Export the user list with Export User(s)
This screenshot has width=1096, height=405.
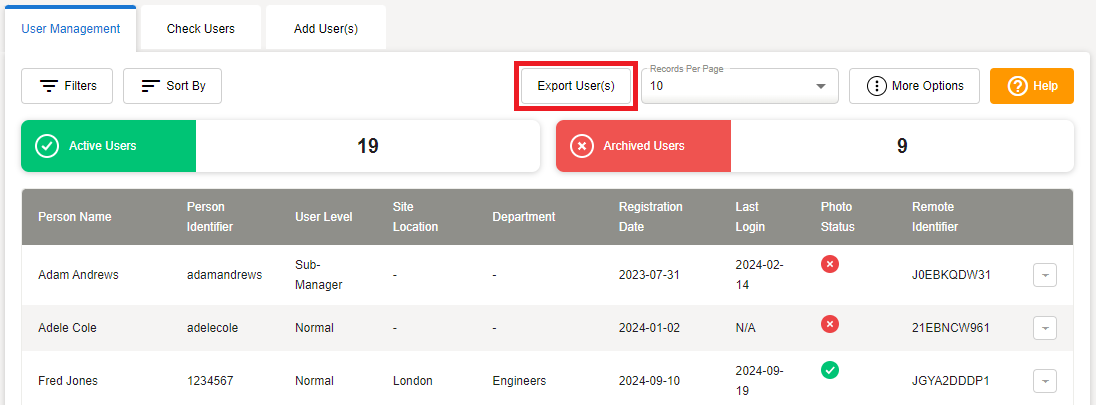(576, 86)
